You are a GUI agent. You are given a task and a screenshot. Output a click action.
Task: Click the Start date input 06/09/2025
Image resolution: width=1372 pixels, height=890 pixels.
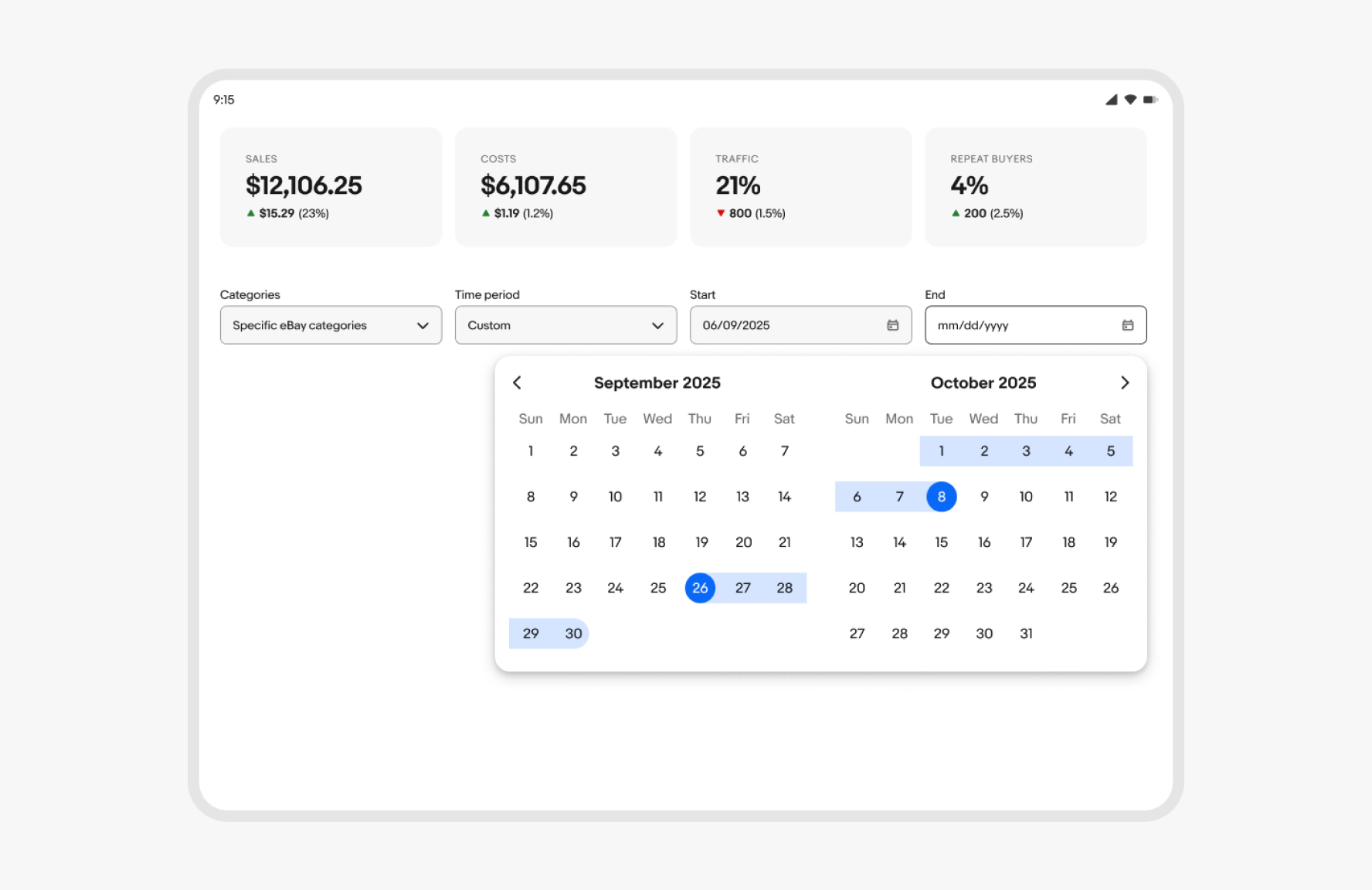(x=800, y=325)
